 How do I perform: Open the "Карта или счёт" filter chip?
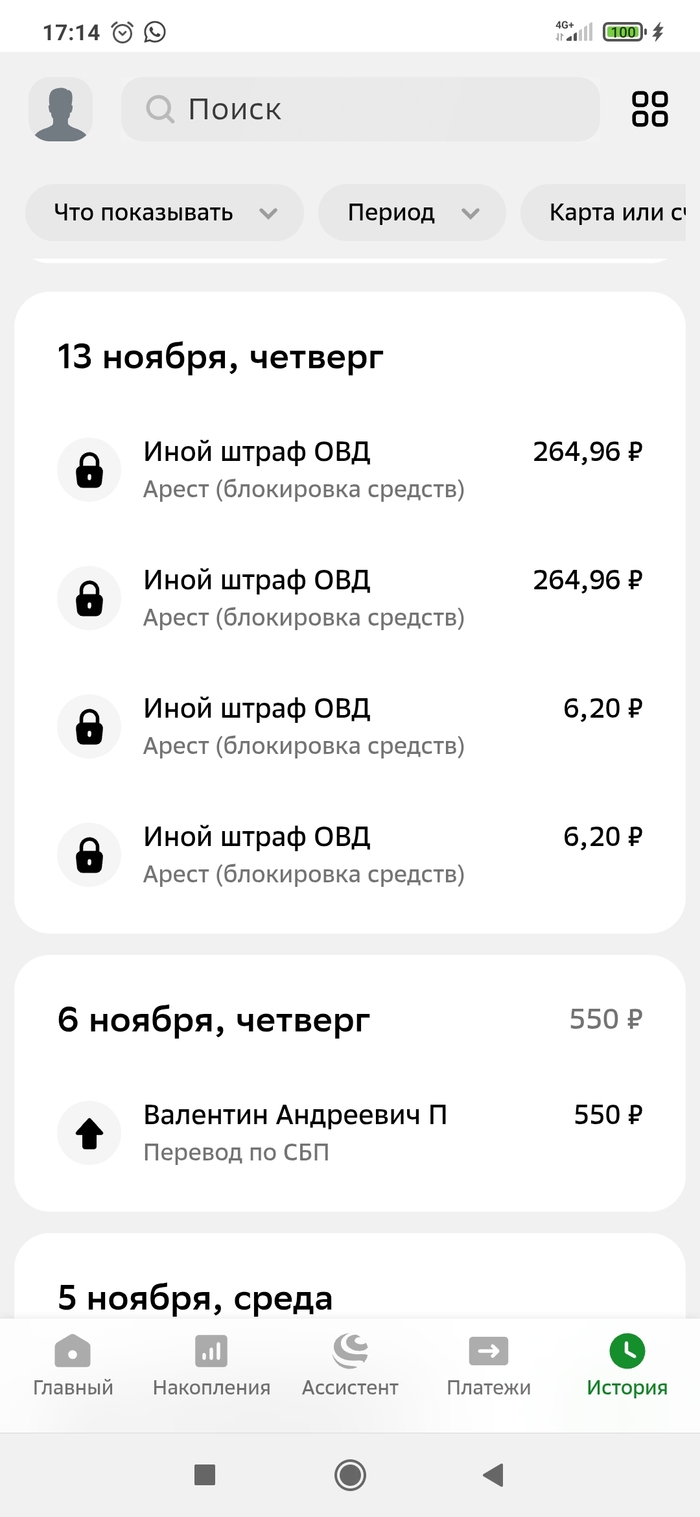tap(614, 213)
